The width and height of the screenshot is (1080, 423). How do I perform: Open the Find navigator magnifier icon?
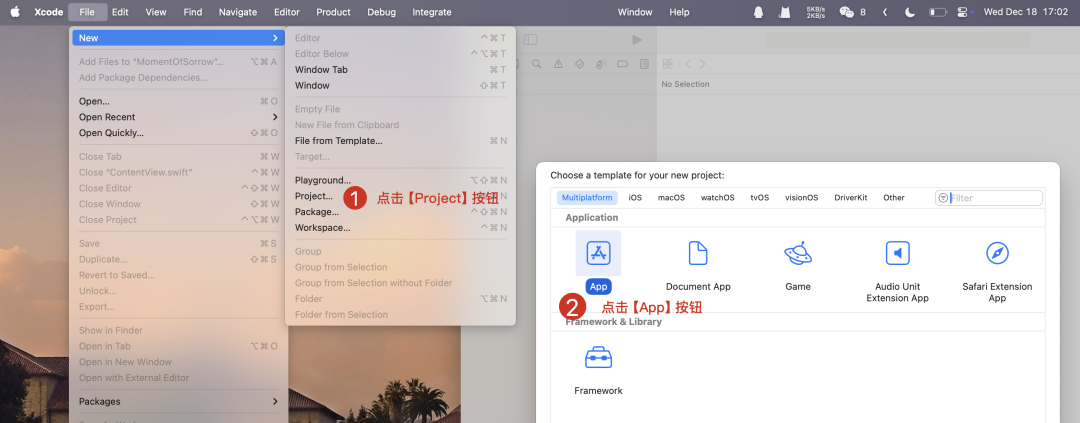pos(537,64)
